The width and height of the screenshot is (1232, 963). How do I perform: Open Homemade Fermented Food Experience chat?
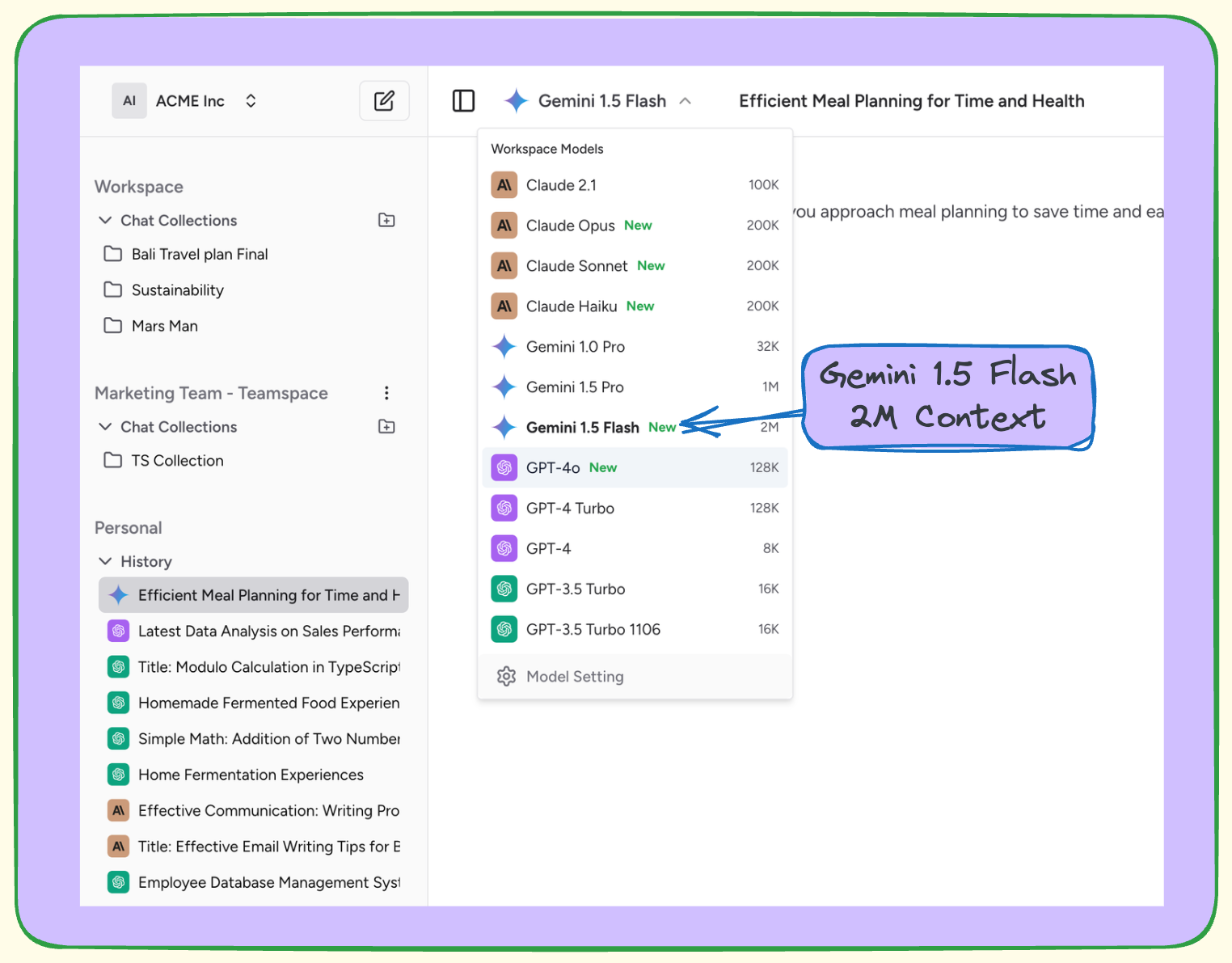tap(253, 703)
